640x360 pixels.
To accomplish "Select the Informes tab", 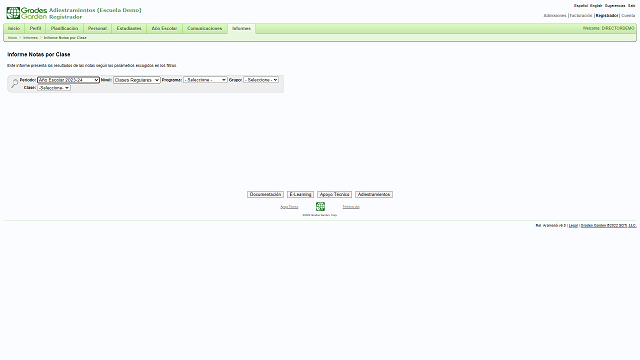I will [241, 29].
